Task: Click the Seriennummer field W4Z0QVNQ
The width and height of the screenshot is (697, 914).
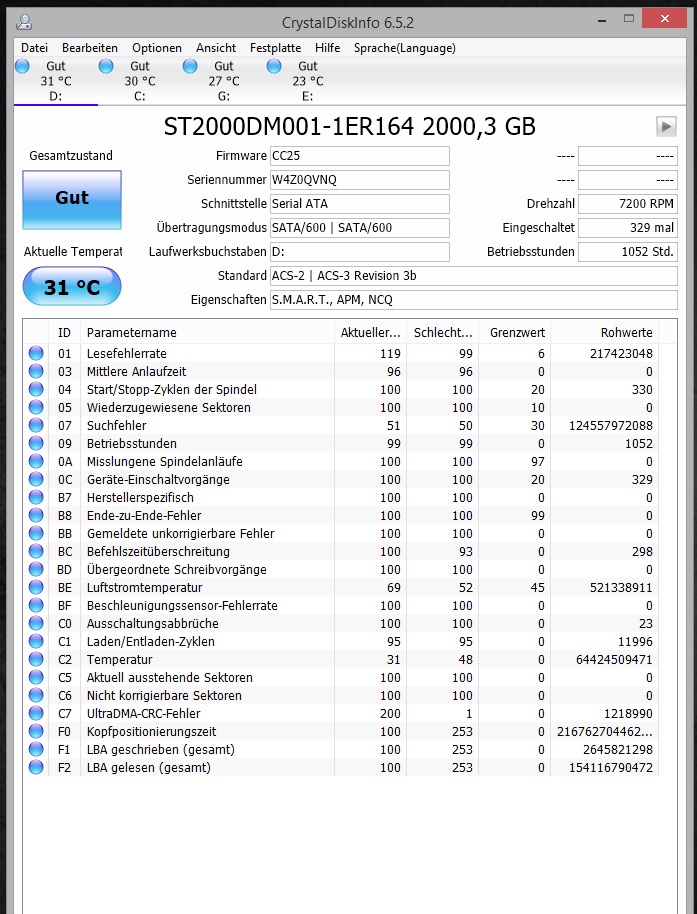Action: tap(360, 180)
